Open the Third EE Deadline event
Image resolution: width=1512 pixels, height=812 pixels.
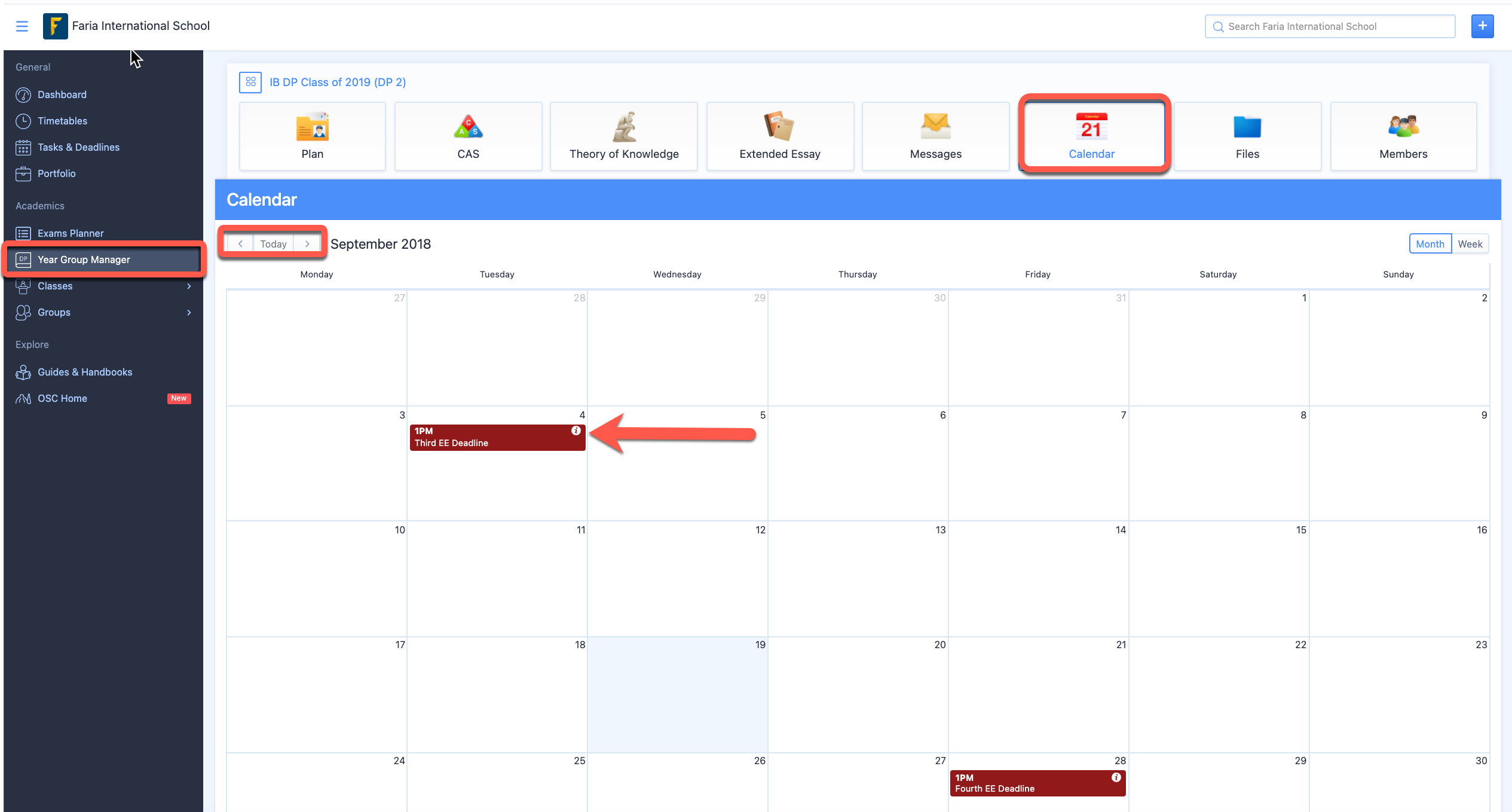point(497,438)
